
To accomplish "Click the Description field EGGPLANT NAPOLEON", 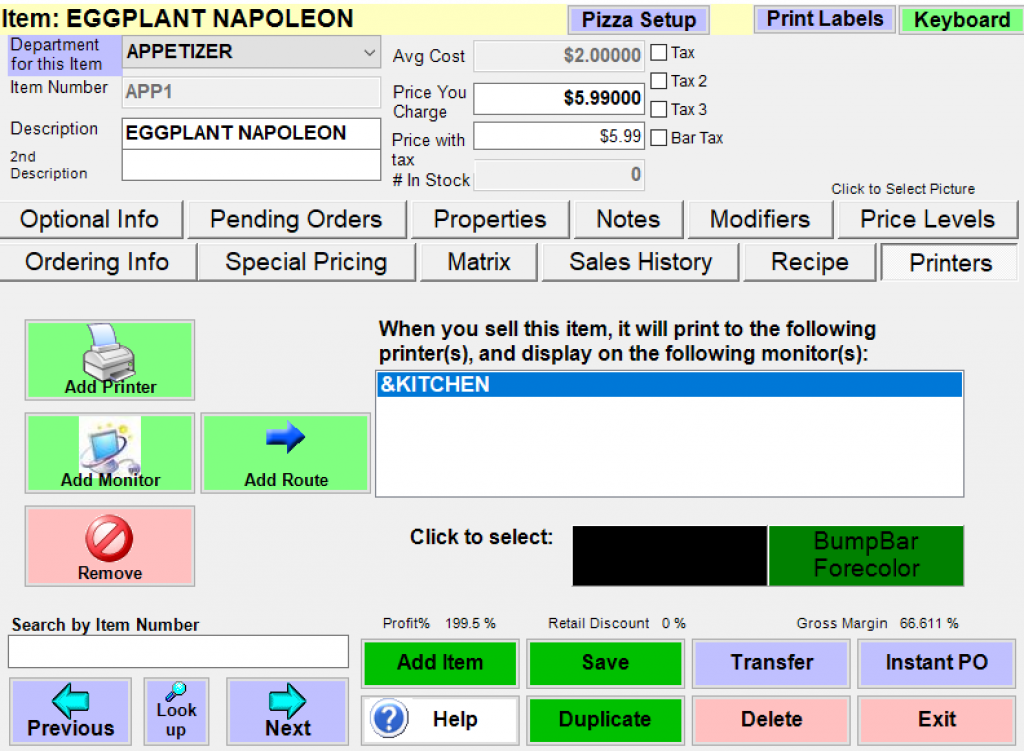I will (251, 133).
